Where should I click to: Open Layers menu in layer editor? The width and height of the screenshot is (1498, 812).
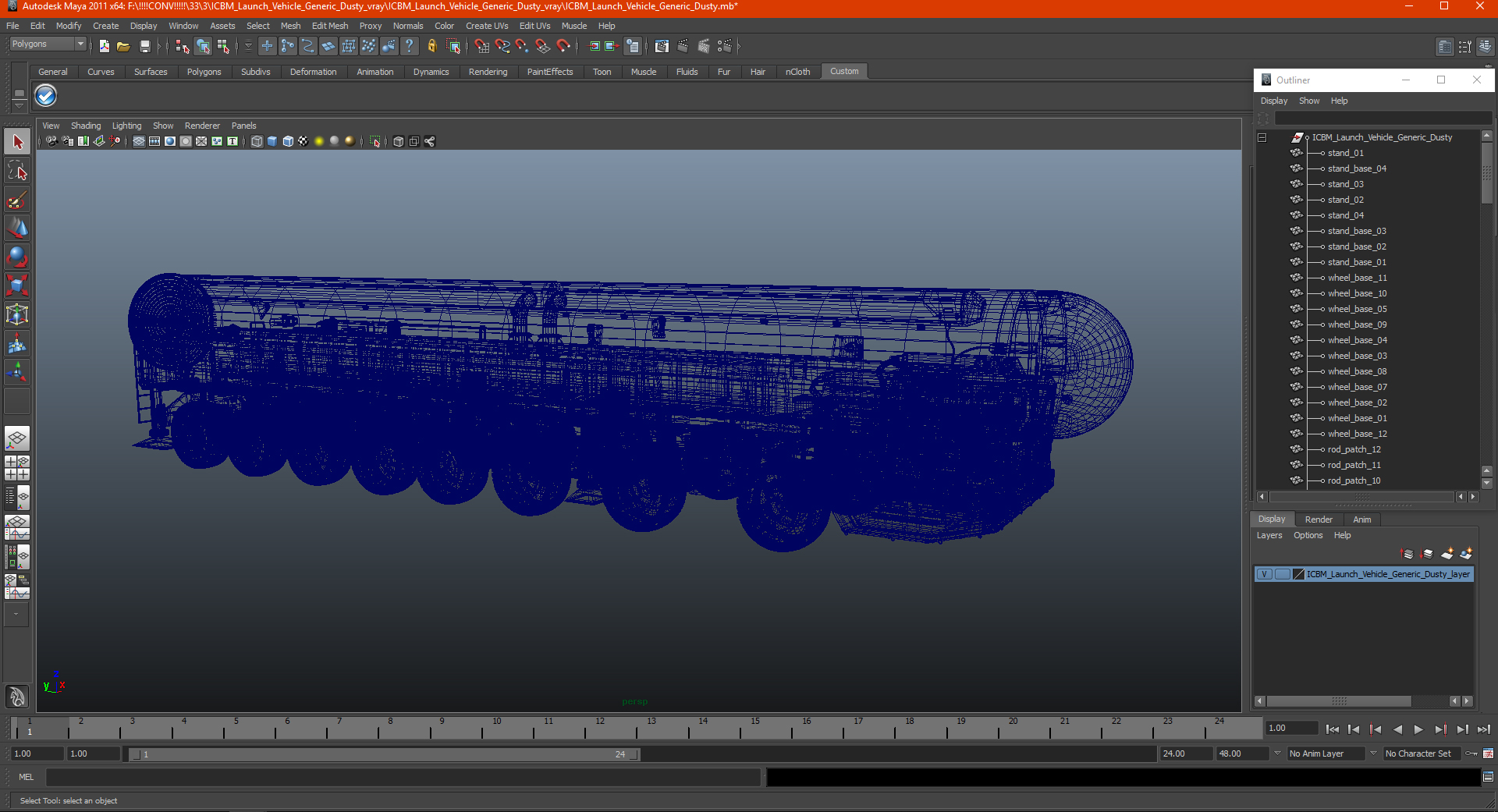1269,535
